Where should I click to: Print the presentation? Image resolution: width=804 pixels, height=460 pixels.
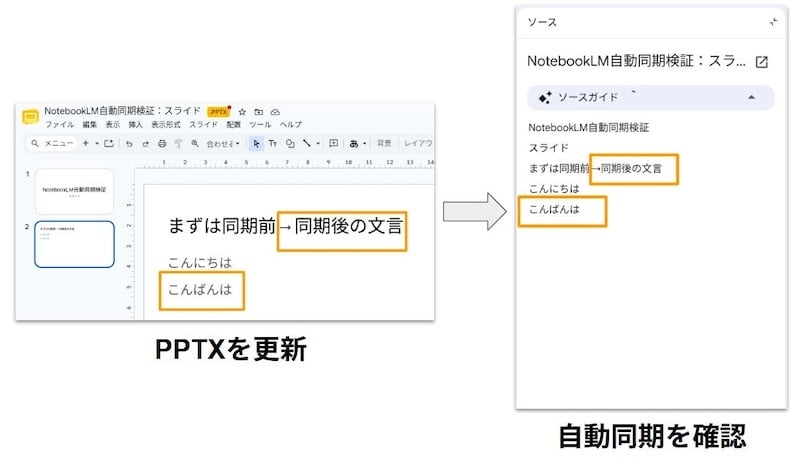(x=162, y=144)
